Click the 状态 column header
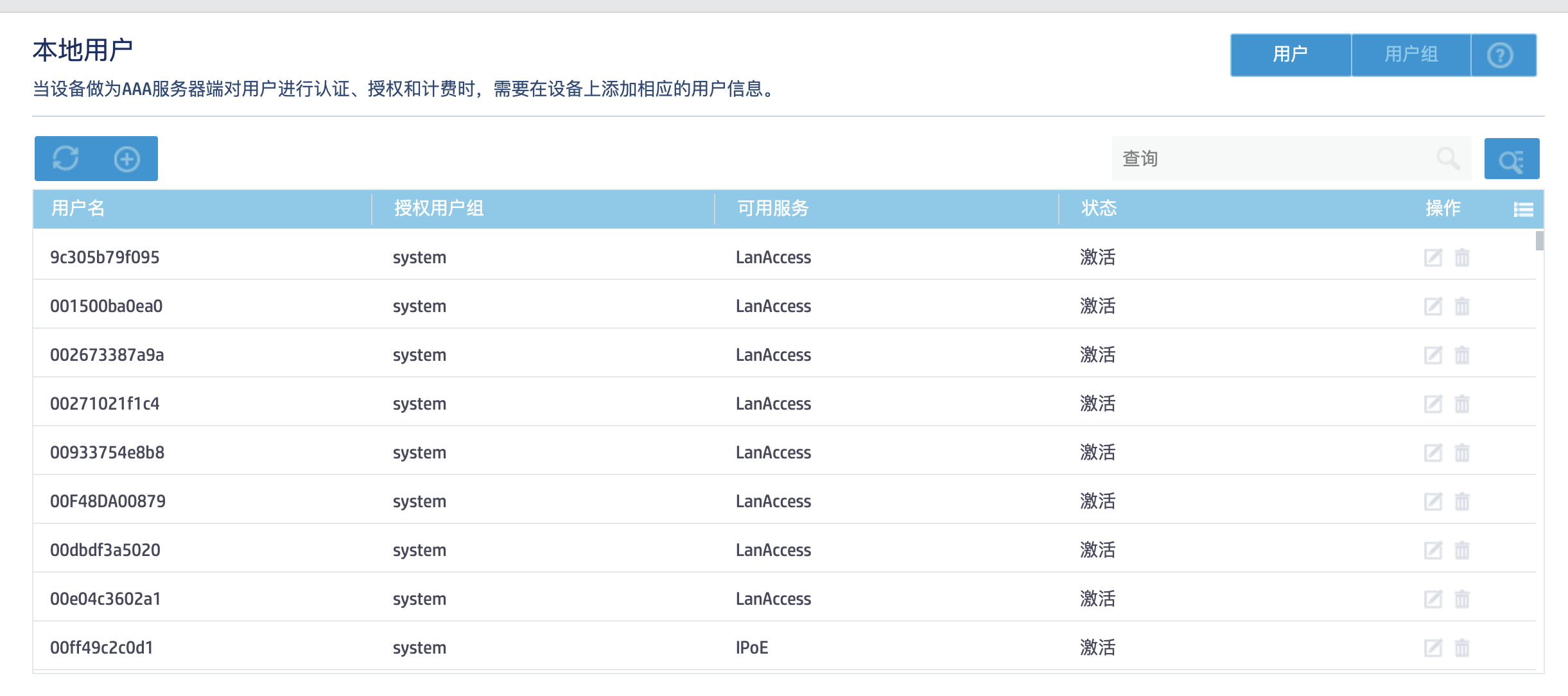Viewport: 1568px width, 696px height. click(1099, 208)
